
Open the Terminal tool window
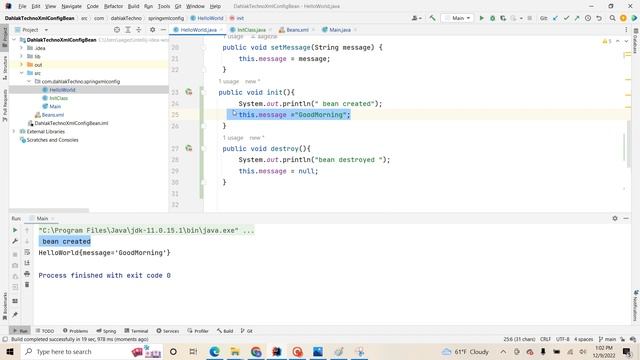point(136,331)
